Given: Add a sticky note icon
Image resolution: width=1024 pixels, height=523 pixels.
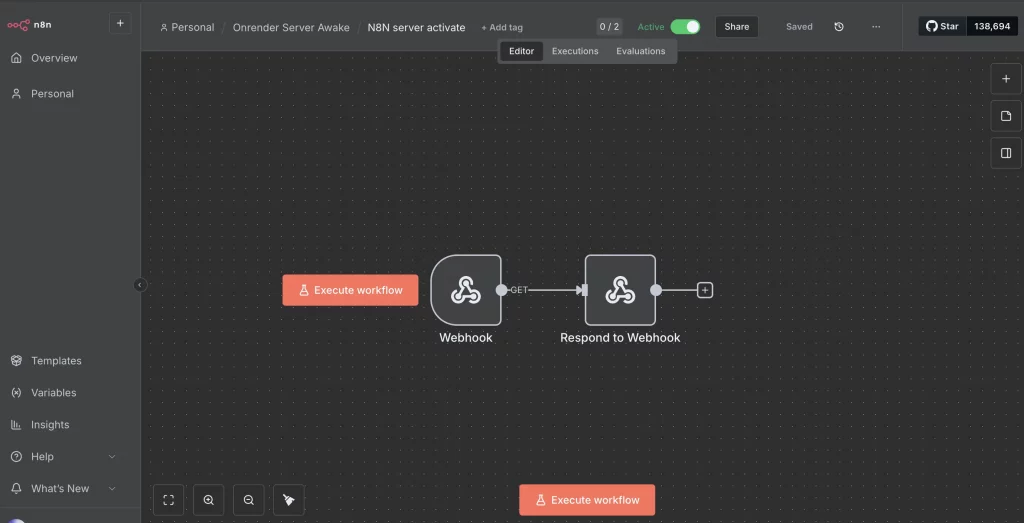Looking at the screenshot, I should tap(1006, 116).
